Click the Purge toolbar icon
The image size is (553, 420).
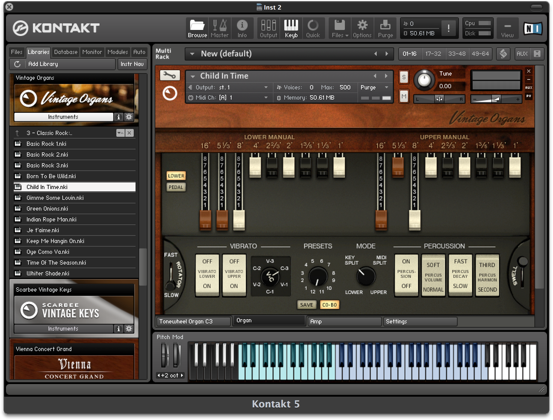tap(385, 28)
